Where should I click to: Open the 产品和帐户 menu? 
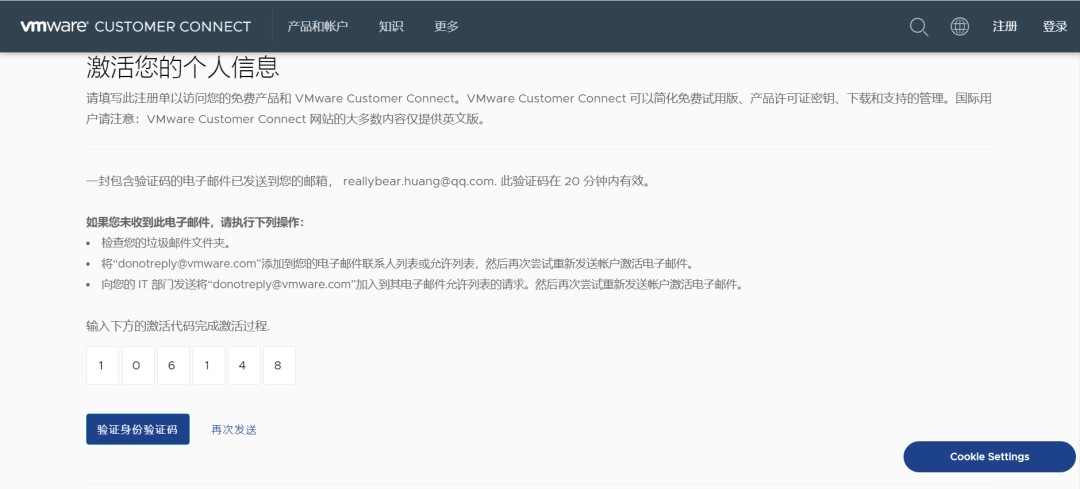(x=318, y=27)
